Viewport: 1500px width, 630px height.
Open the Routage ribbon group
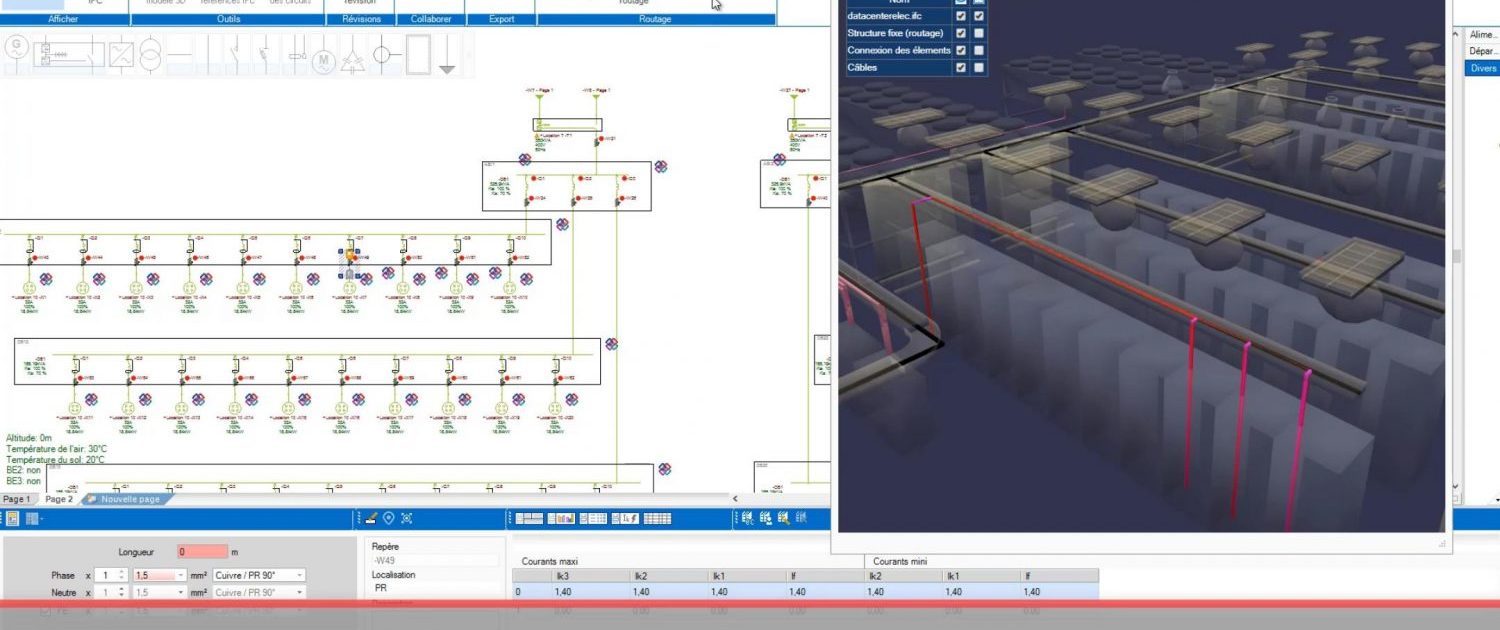655,19
